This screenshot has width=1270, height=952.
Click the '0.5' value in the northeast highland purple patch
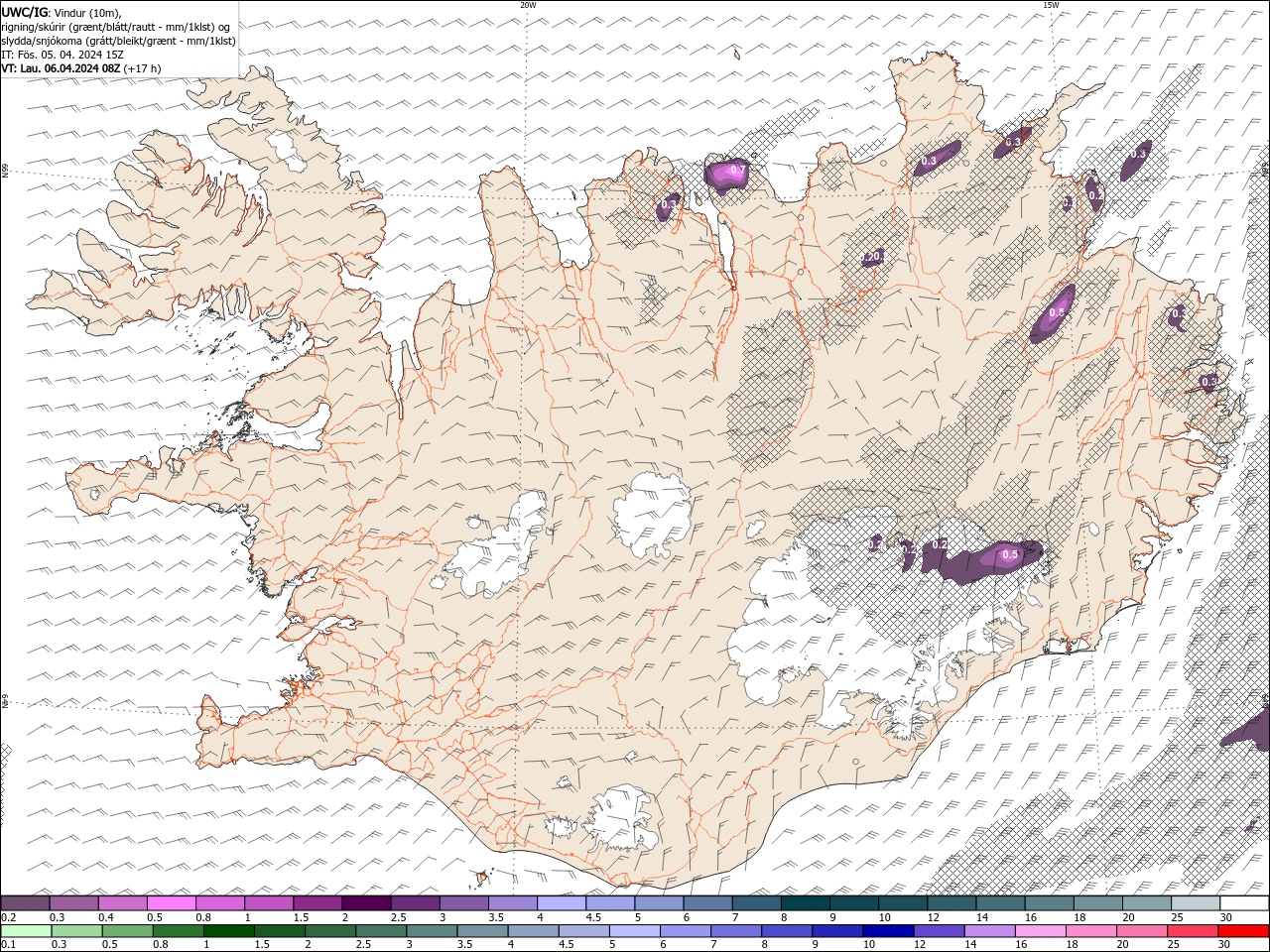tap(1057, 312)
